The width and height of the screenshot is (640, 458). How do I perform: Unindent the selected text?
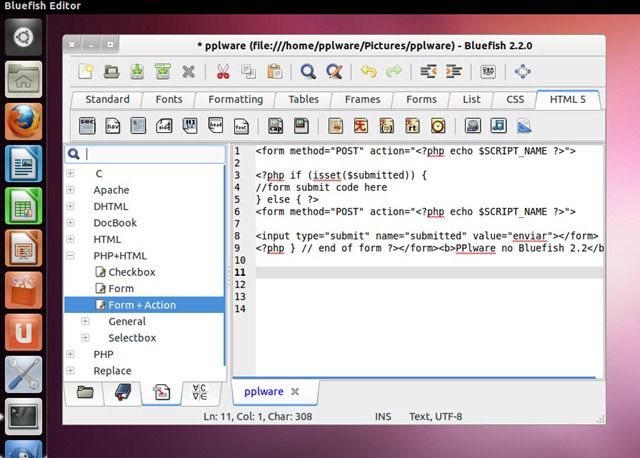[428, 71]
